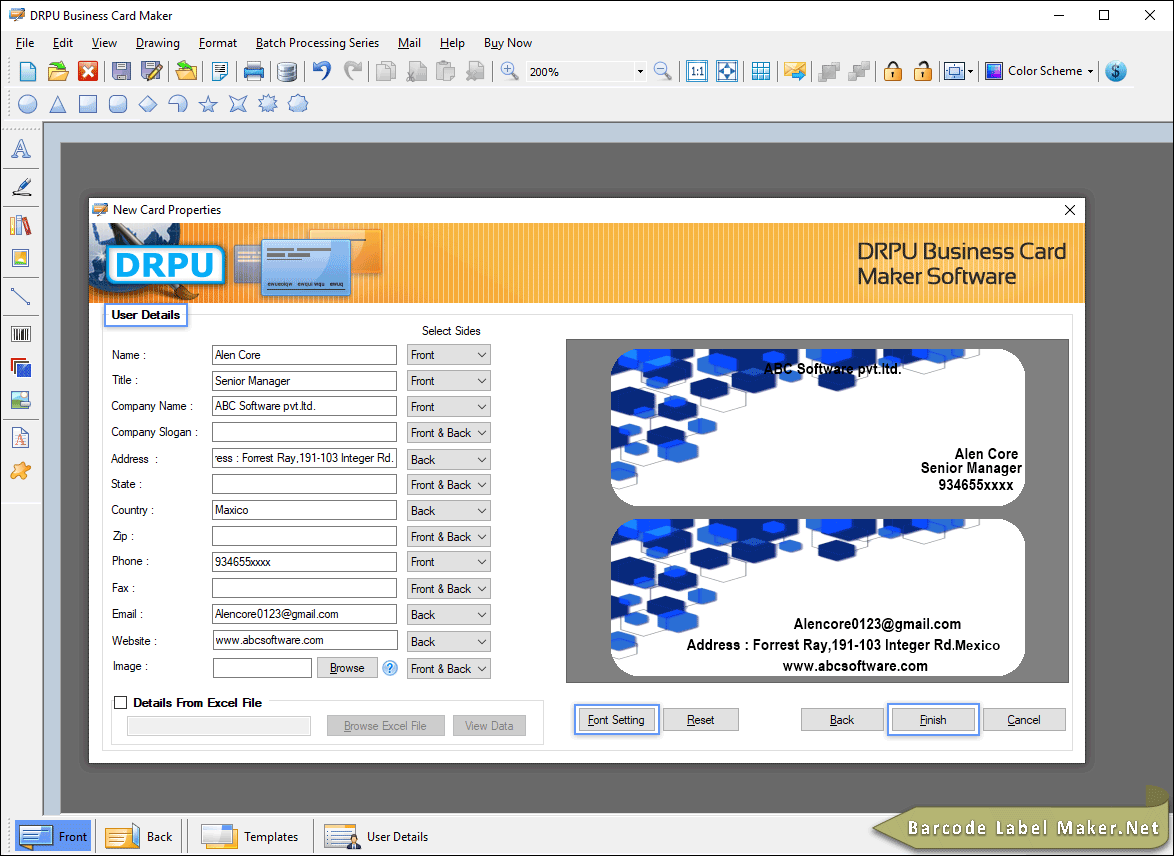The width and height of the screenshot is (1174, 856).
Task: Open Select Sides dropdown for Name
Action: click(448, 355)
